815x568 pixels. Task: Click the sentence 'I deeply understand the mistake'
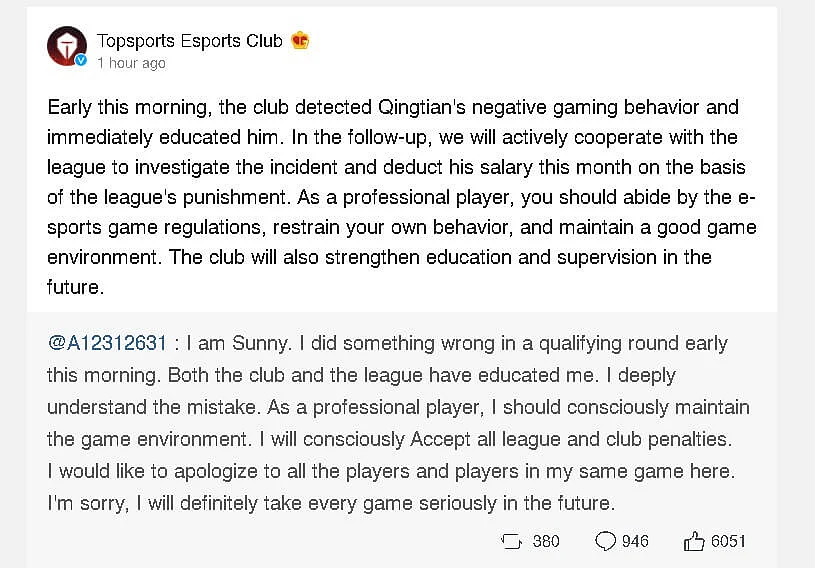tap(362, 391)
